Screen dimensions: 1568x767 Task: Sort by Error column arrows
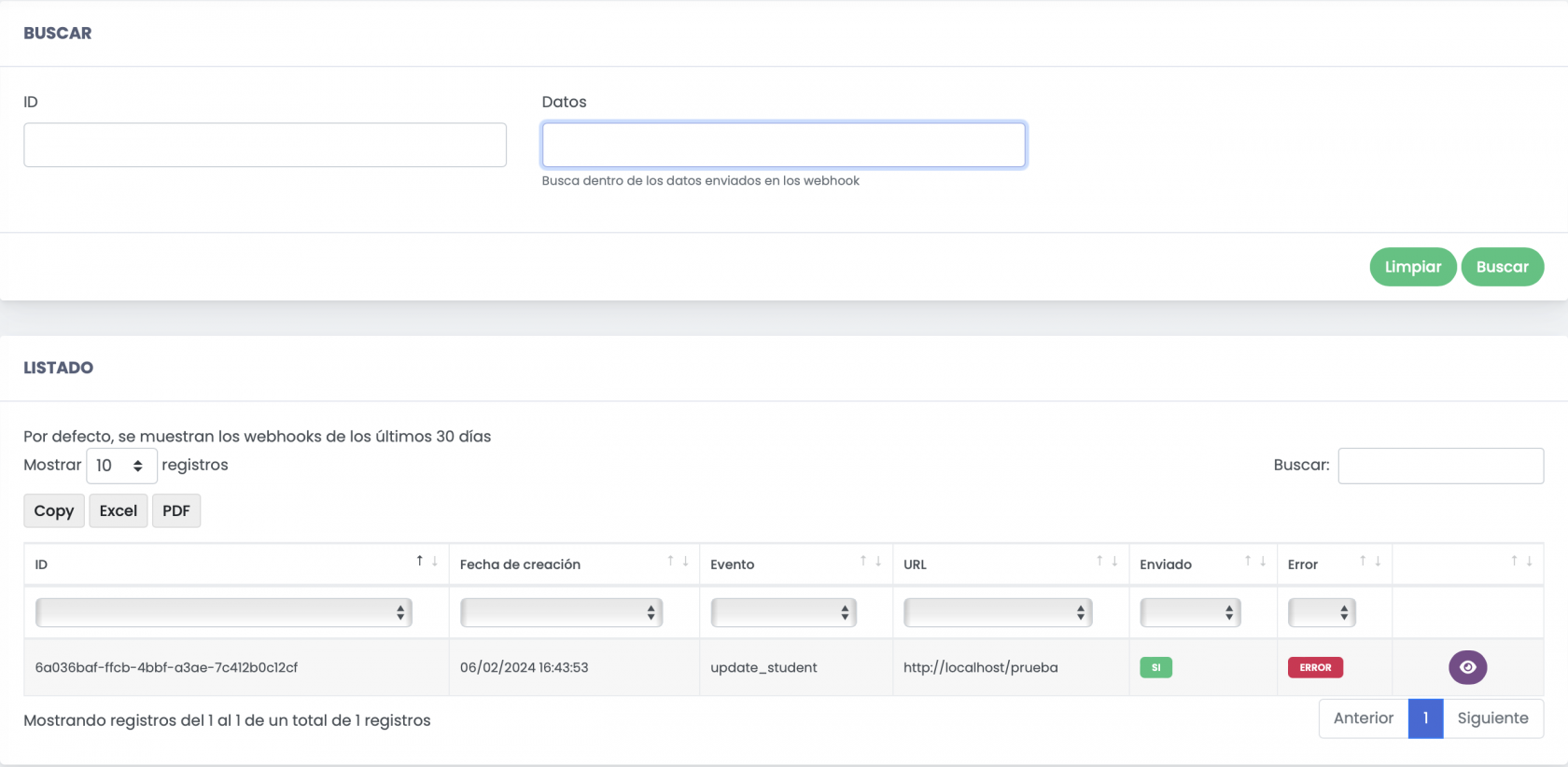click(1370, 562)
